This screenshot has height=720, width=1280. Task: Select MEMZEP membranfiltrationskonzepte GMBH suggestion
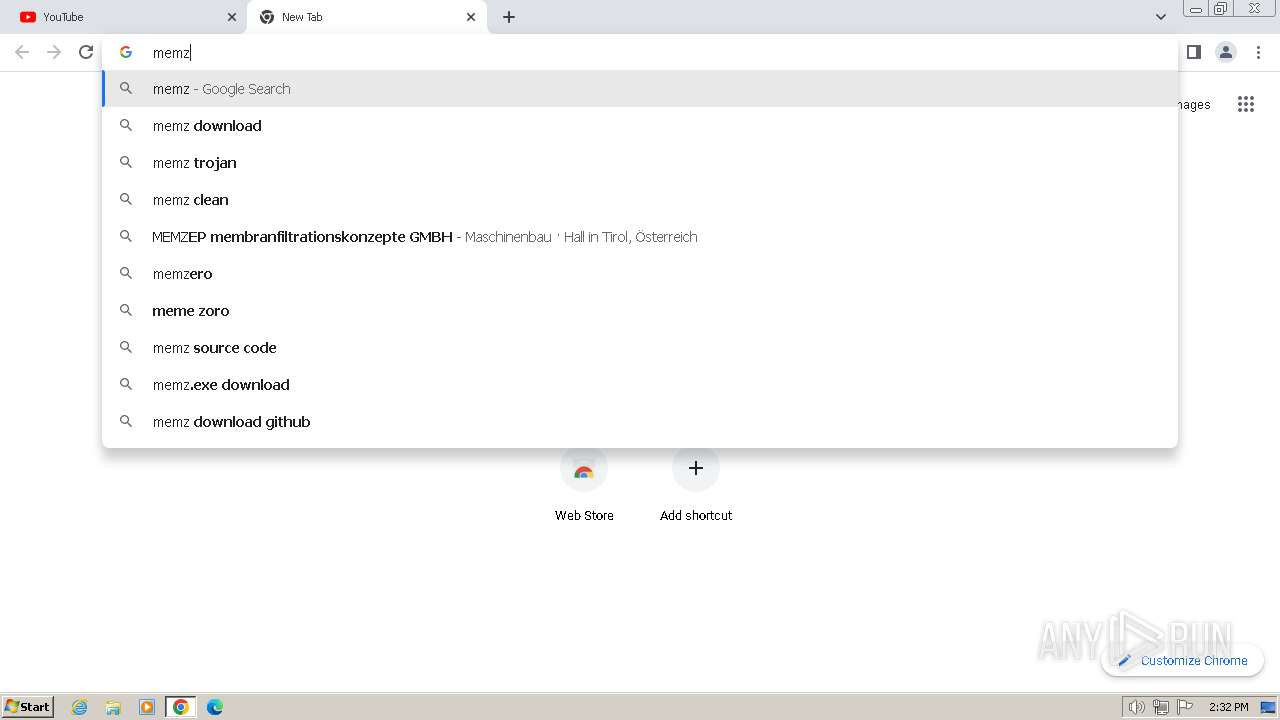click(640, 237)
